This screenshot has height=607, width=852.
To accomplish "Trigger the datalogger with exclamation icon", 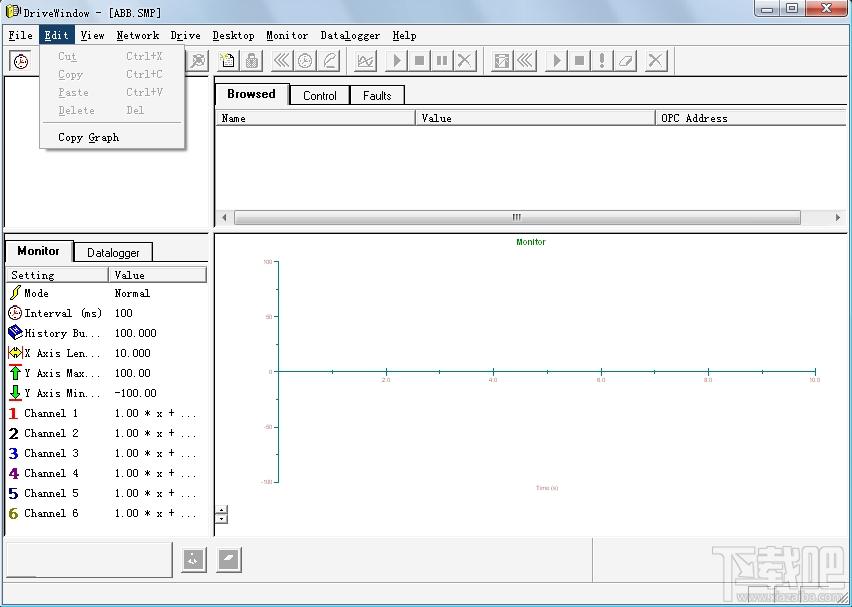I will coord(602,60).
